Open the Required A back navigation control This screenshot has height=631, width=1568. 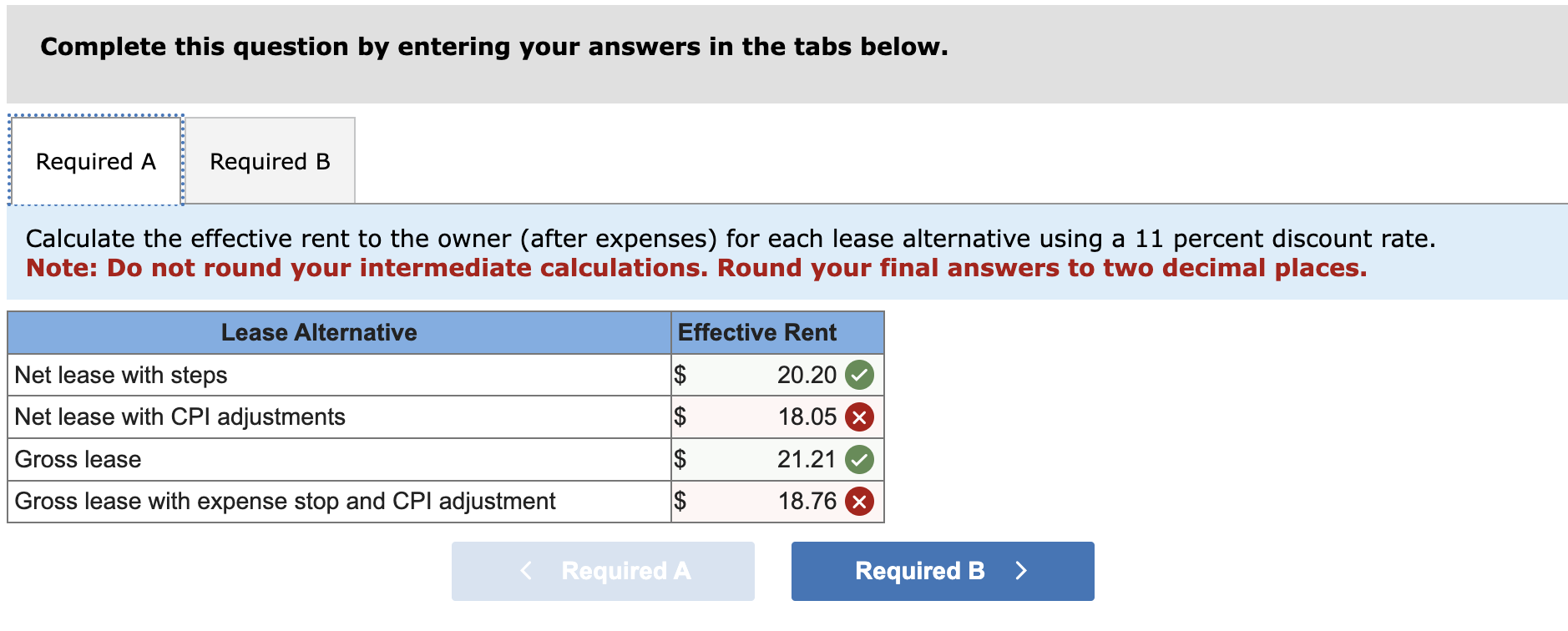603,571
